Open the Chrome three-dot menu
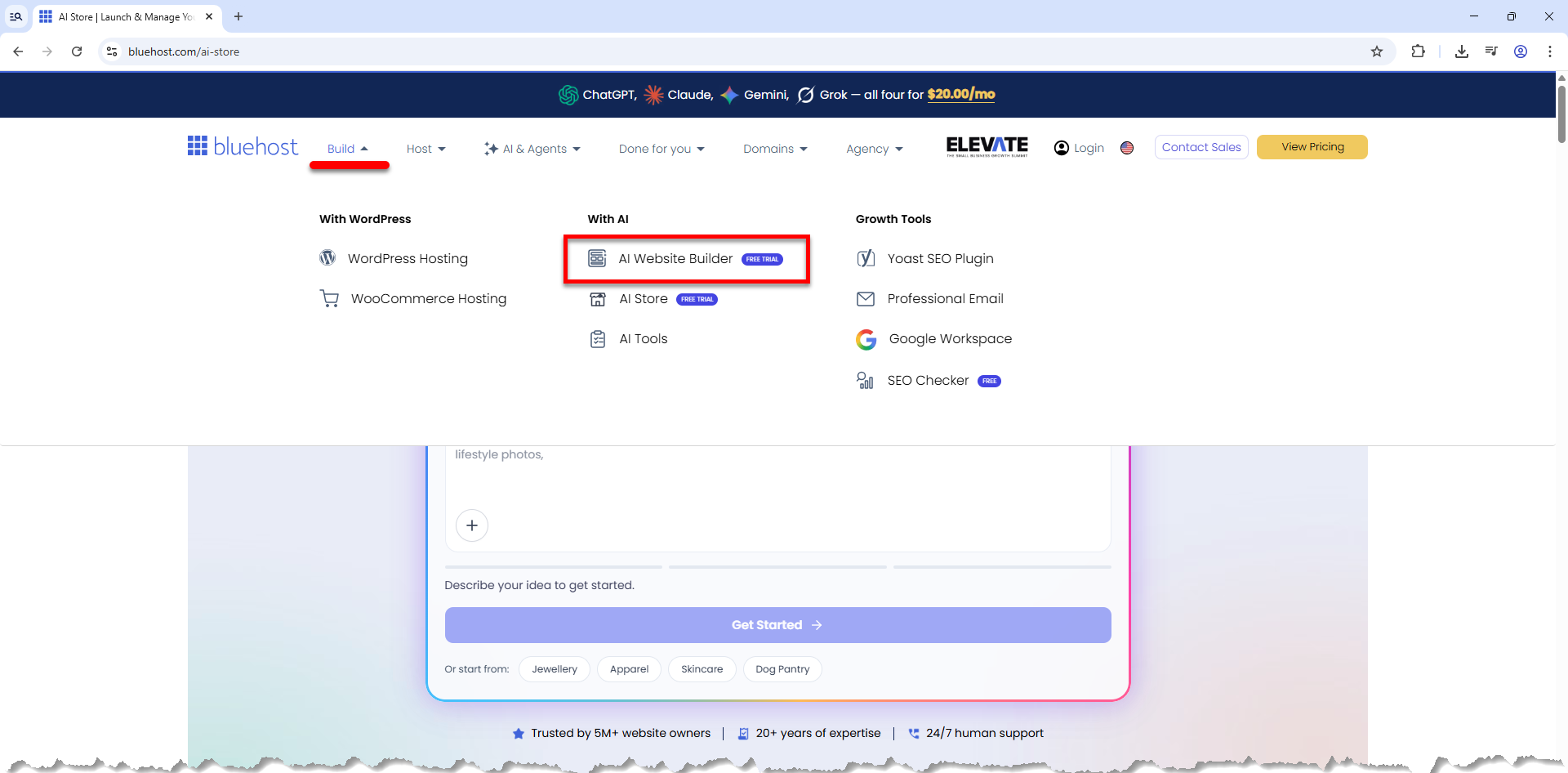This screenshot has height=773, width=1568. pyautogui.click(x=1550, y=51)
